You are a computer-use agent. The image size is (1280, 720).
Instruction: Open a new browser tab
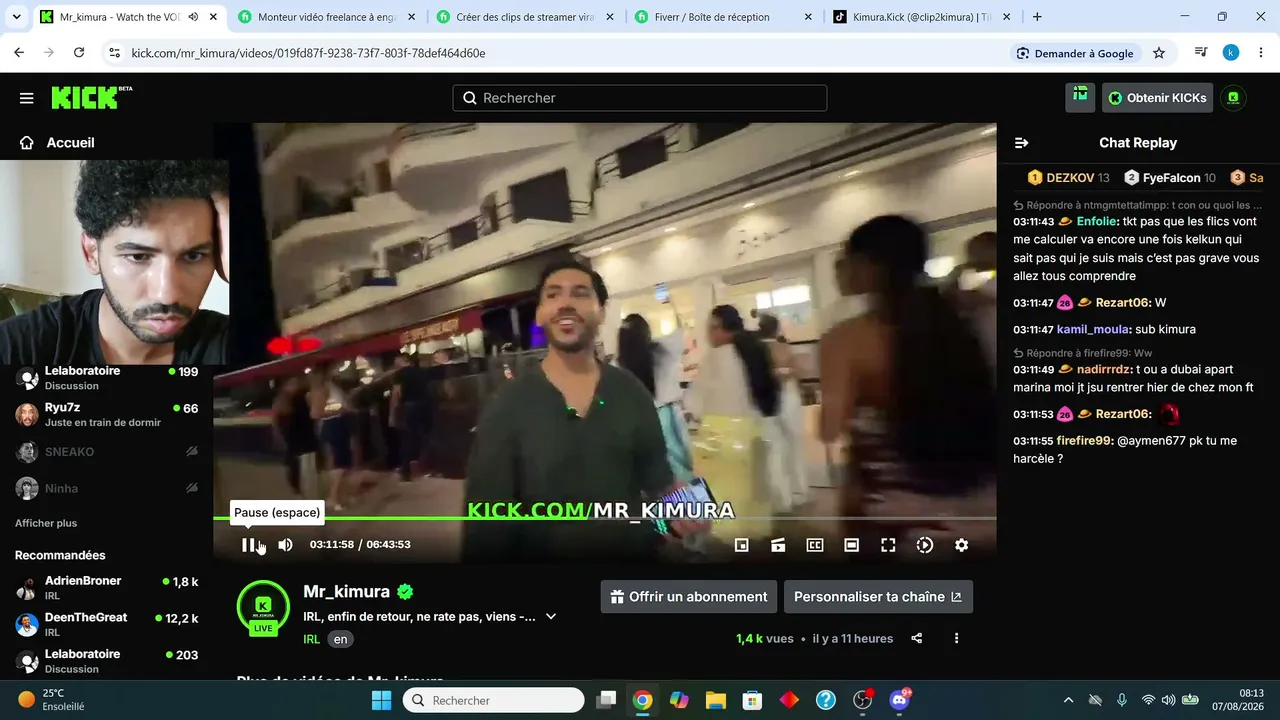1037,17
